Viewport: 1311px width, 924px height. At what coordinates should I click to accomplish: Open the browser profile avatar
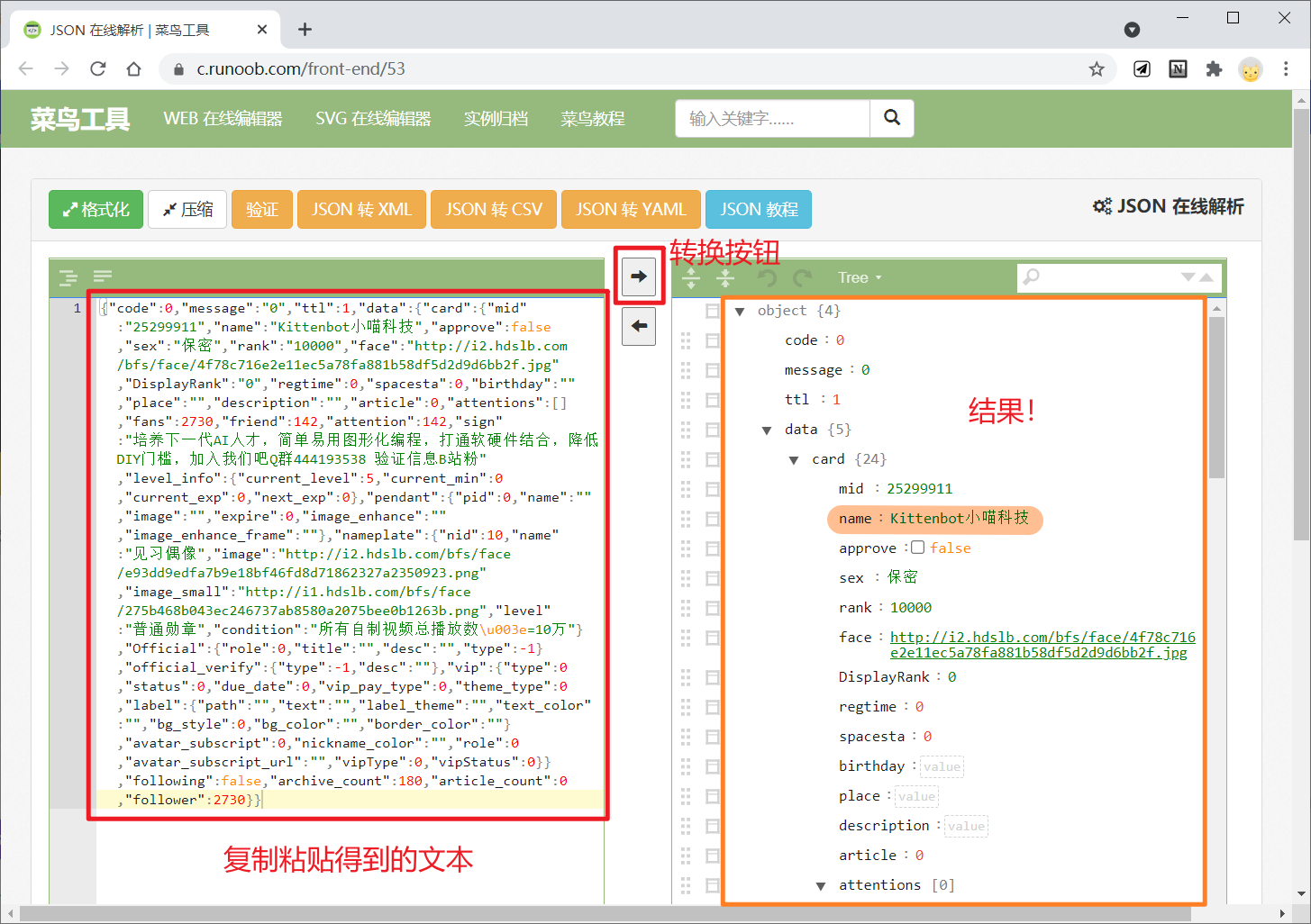coord(1251,69)
